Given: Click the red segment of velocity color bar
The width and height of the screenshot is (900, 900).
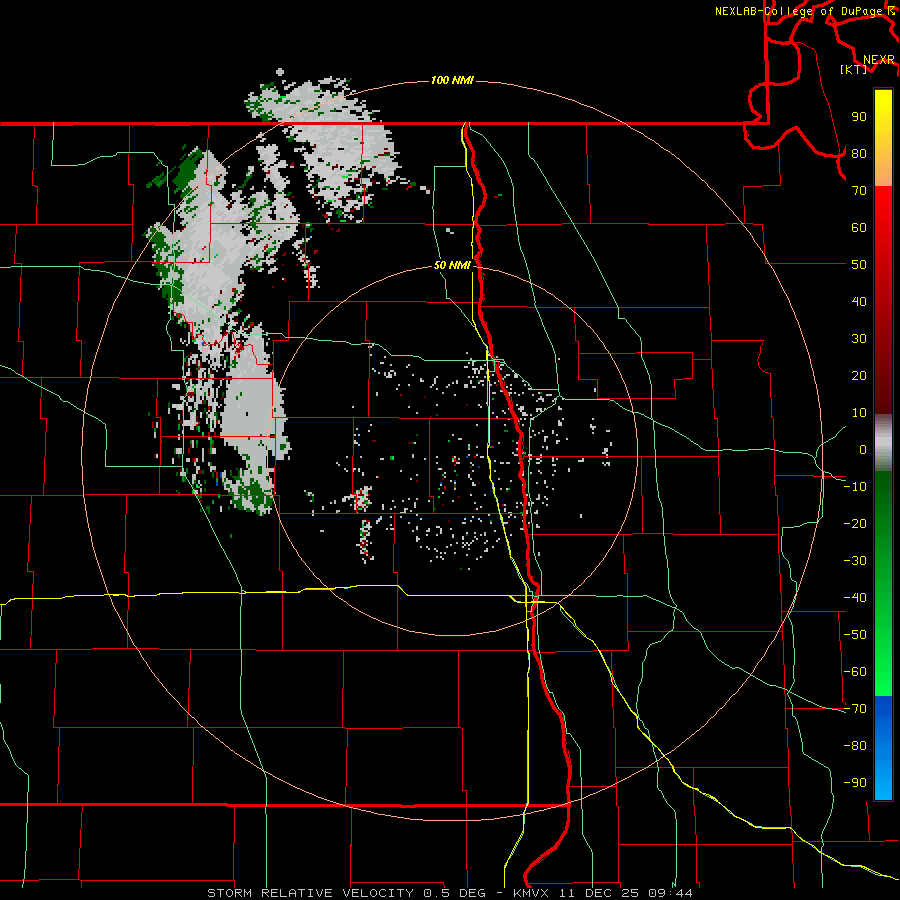Looking at the screenshot, I should pyautogui.click(x=883, y=300).
